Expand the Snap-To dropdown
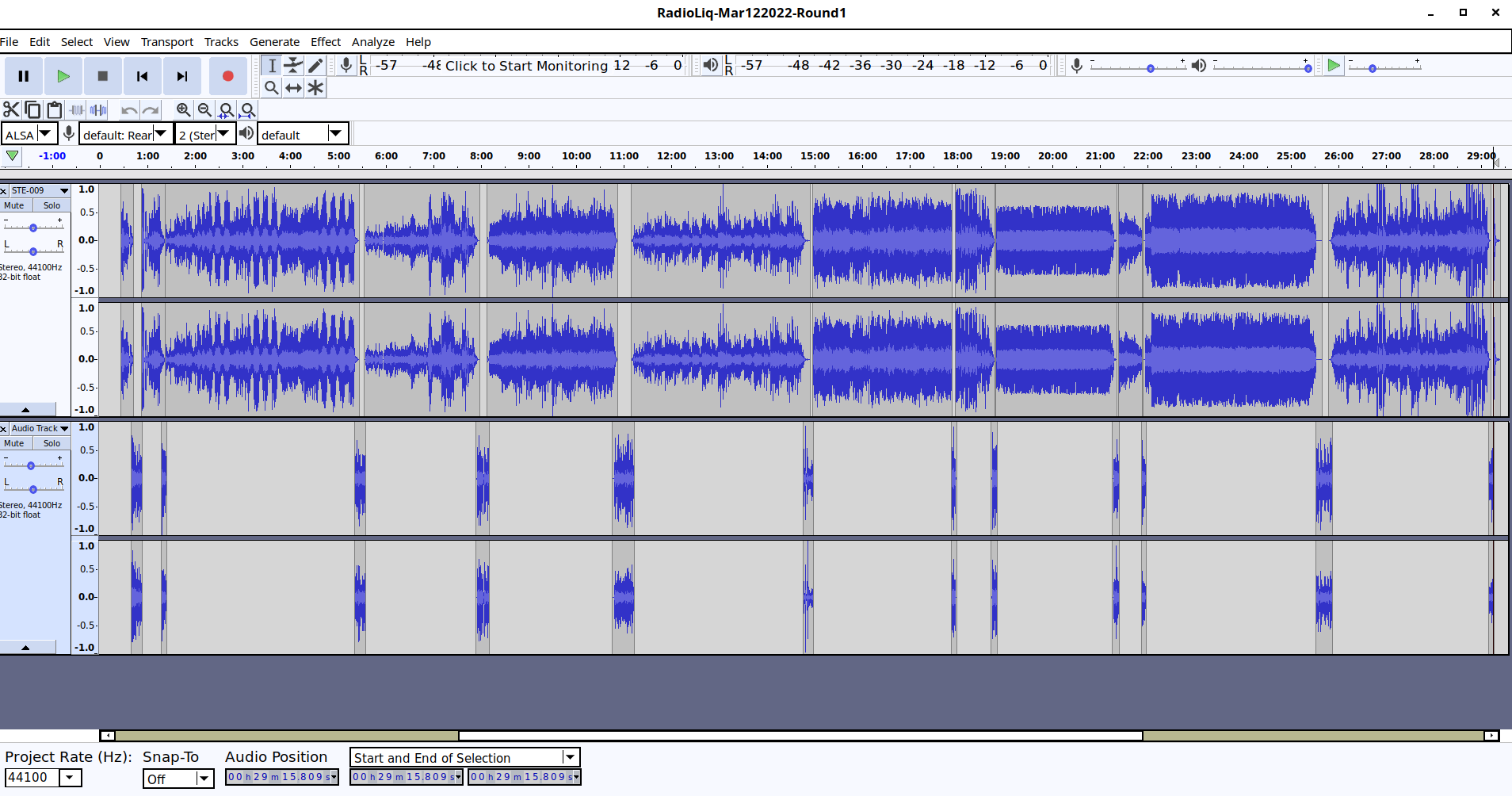The height and width of the screenshot is (796, 1512). 178,779
